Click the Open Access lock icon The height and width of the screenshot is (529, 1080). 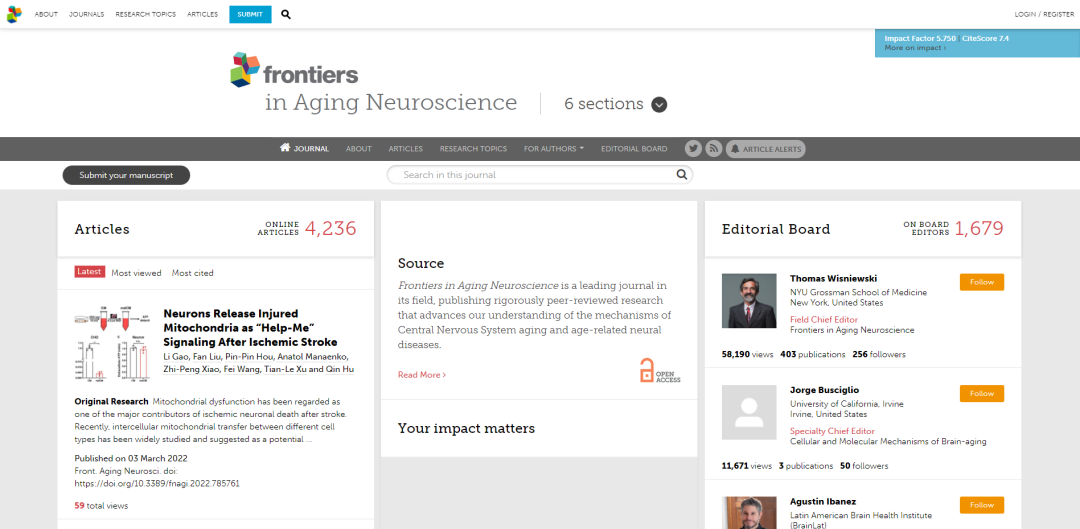[647, 369]
